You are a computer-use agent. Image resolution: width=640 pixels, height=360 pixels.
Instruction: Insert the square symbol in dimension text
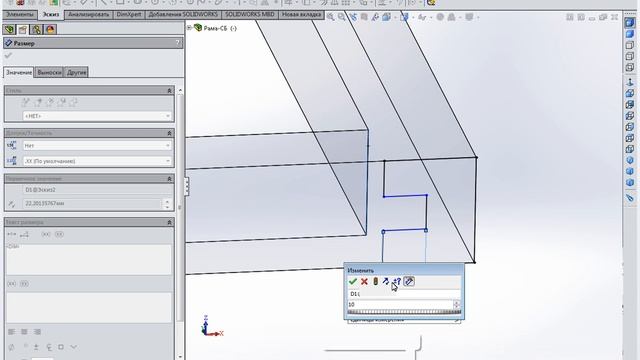point(61,347)
